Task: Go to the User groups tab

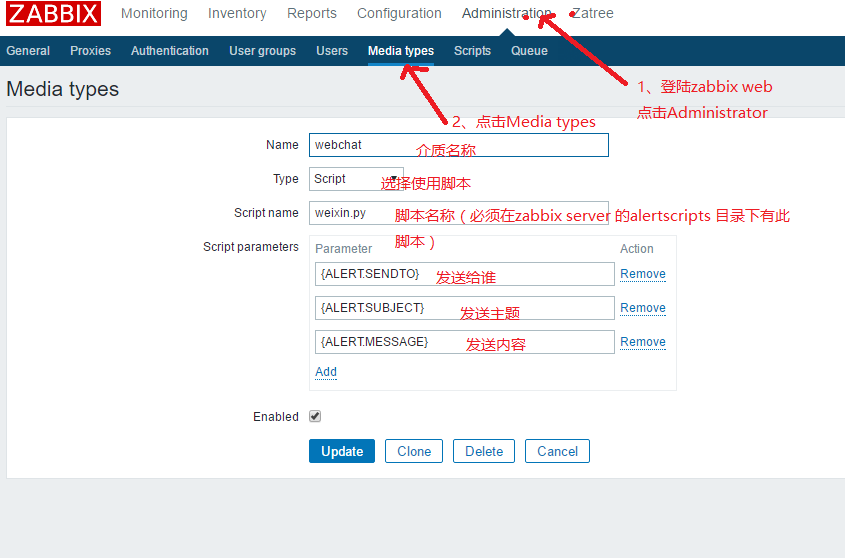Action: click(x=262, y=51)
